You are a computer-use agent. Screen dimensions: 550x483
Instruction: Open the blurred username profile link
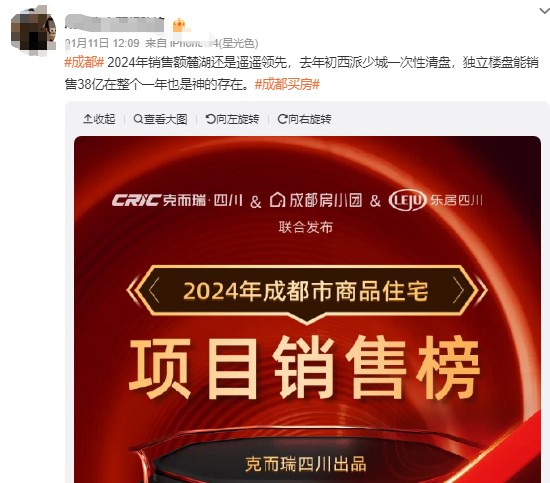point(114,24)
